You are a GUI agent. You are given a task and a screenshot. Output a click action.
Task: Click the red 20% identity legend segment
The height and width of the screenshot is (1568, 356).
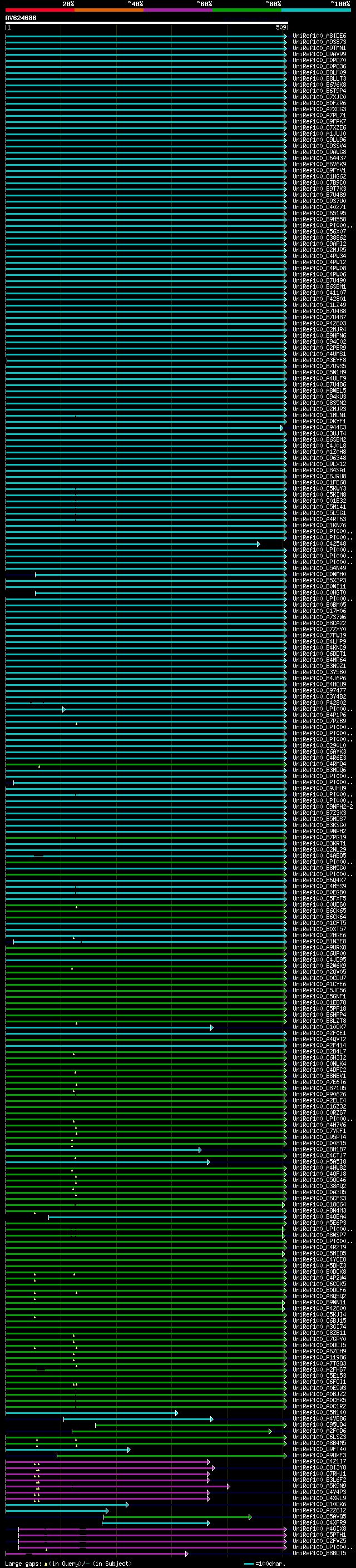[x=39, y=10]
